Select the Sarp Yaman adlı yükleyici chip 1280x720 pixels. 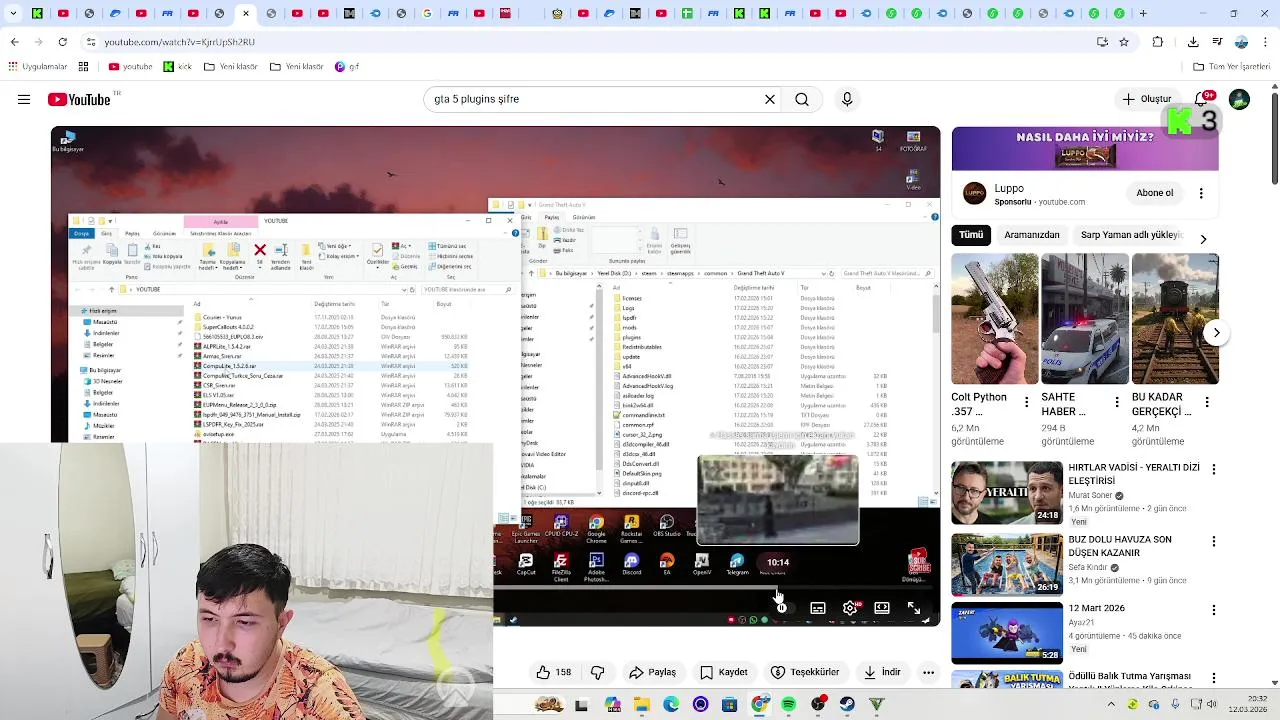(x=1131, y=235)
